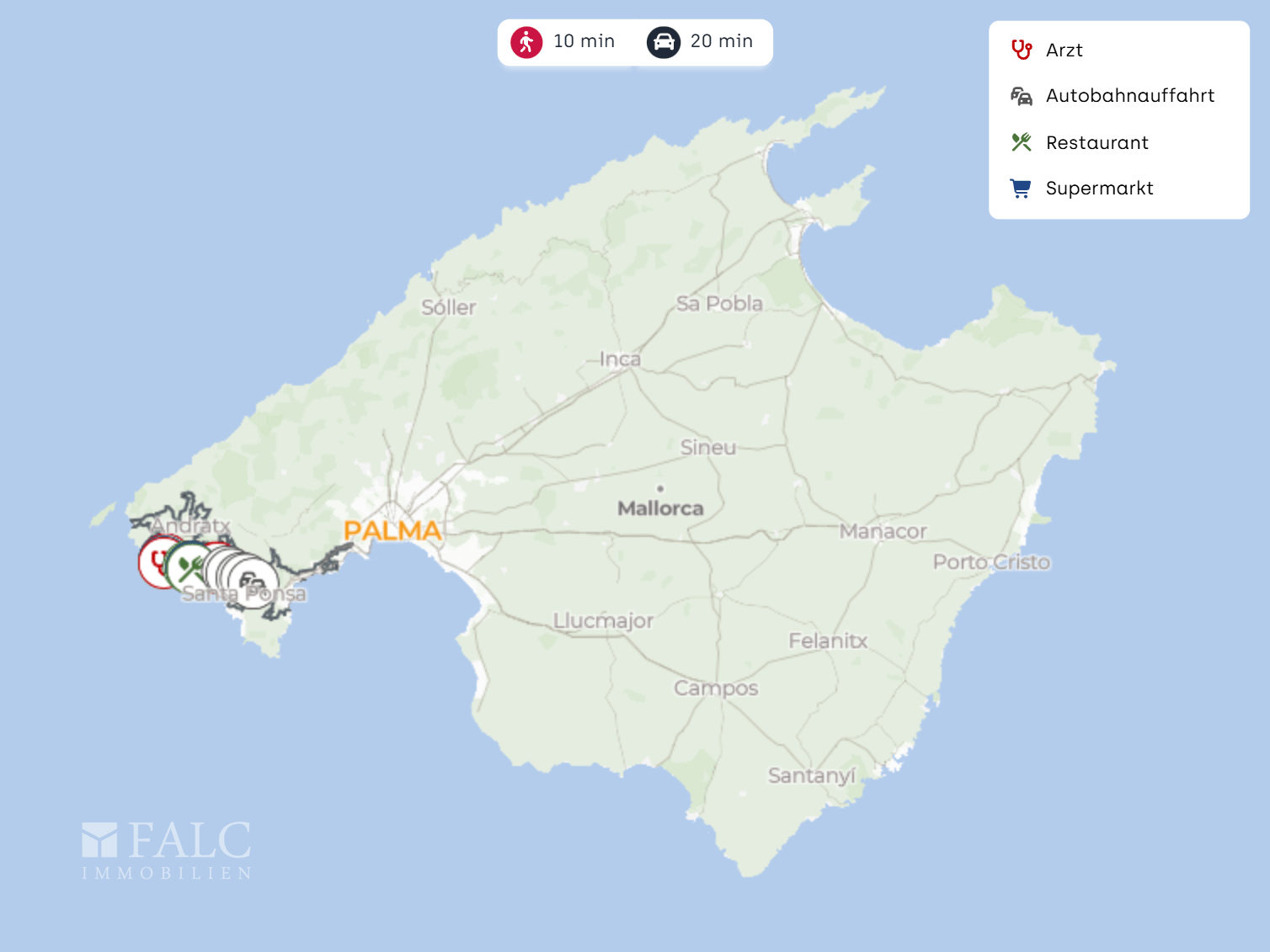The width and height of the screenshot is (1270, 952).
Task: Select the 20 min driving text
Action: click(x=721, y=41)
